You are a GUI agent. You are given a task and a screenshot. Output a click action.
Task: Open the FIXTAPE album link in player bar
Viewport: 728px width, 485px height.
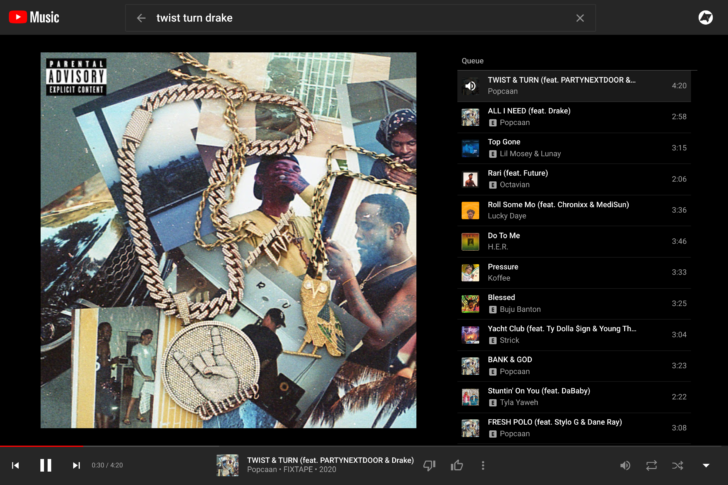298,470
